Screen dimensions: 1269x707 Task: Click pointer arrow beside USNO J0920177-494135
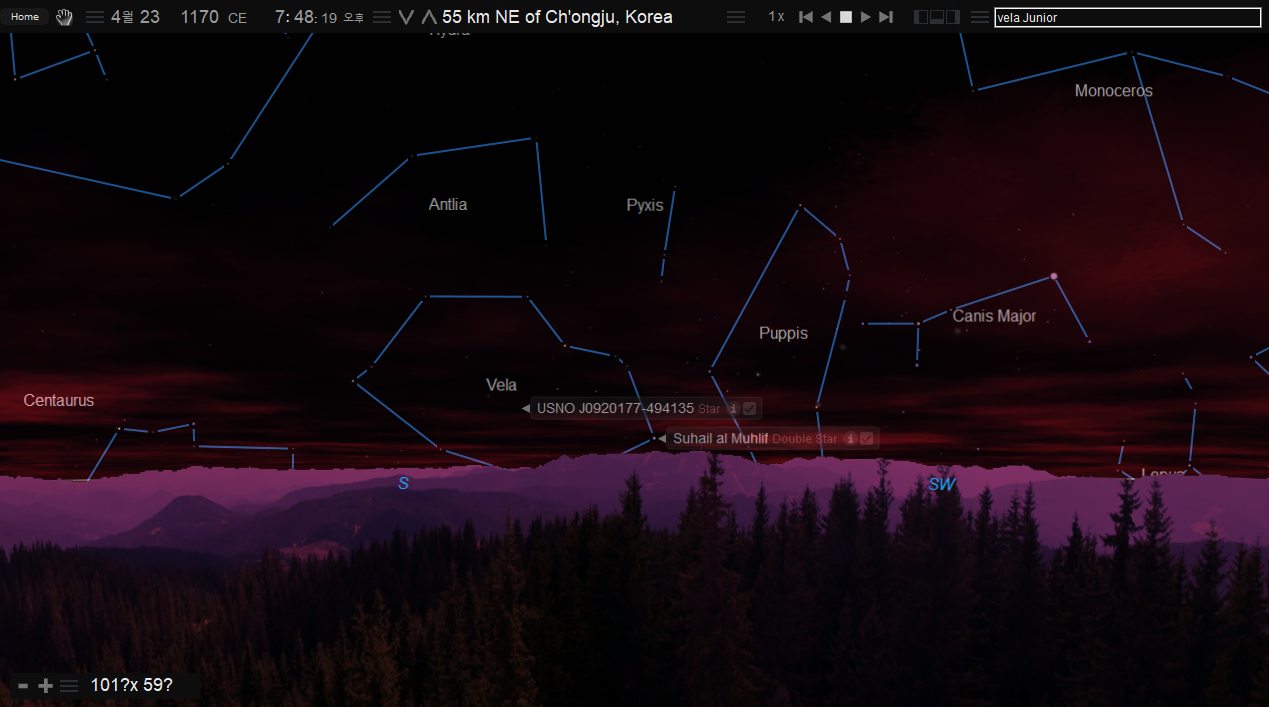tap(526, 408)
